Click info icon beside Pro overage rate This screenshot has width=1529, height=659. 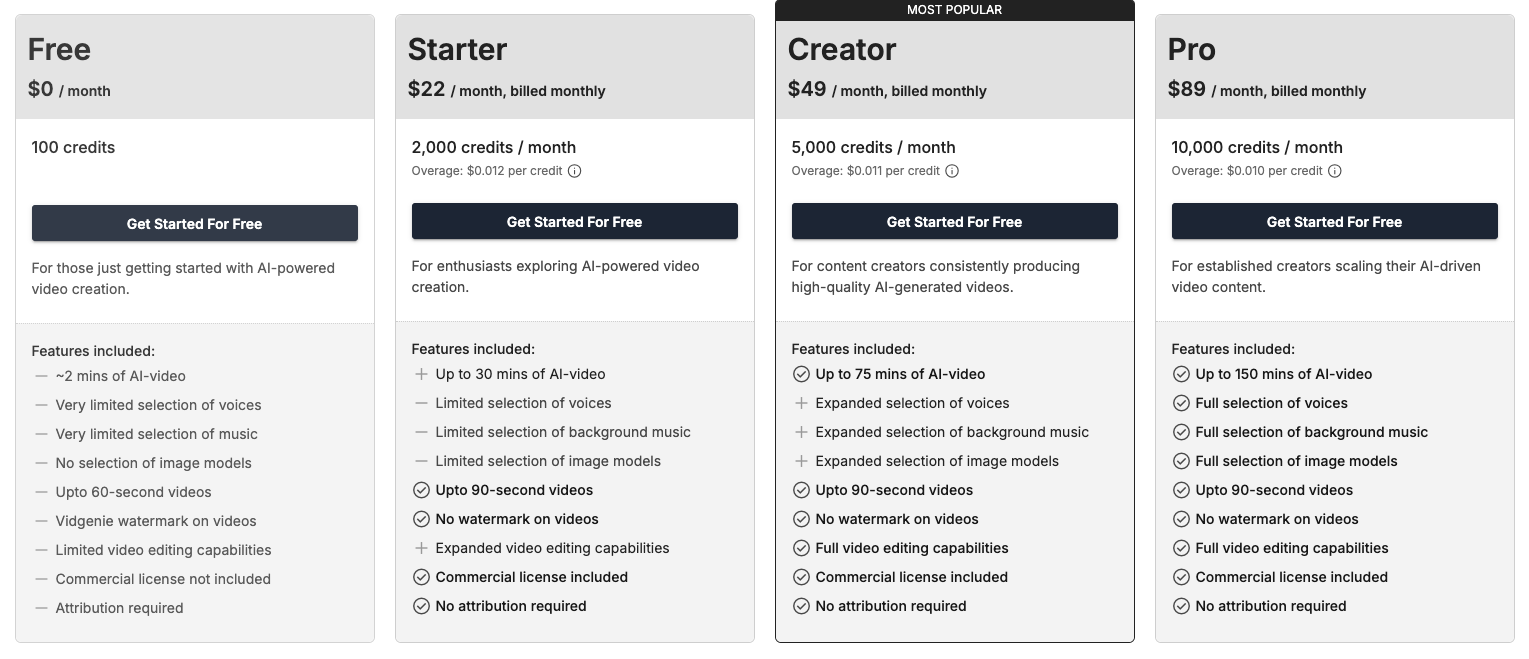1335,171
